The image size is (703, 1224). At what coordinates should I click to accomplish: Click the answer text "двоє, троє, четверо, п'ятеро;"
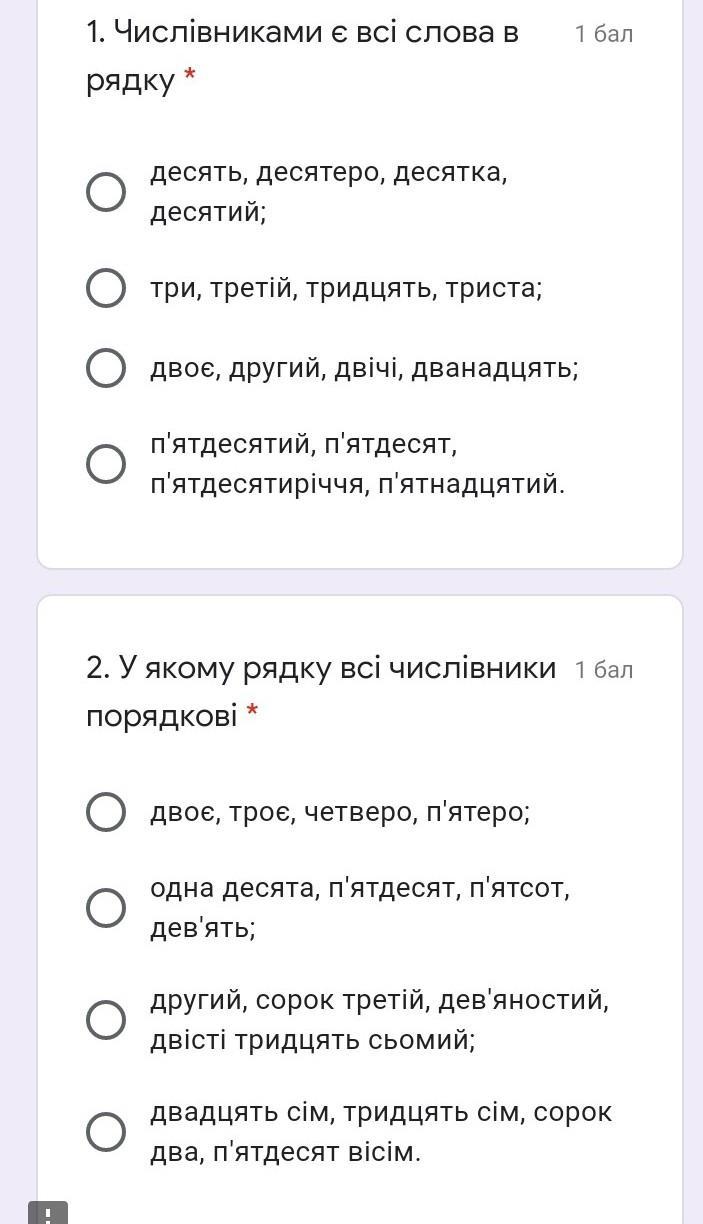tap(340, 812)
